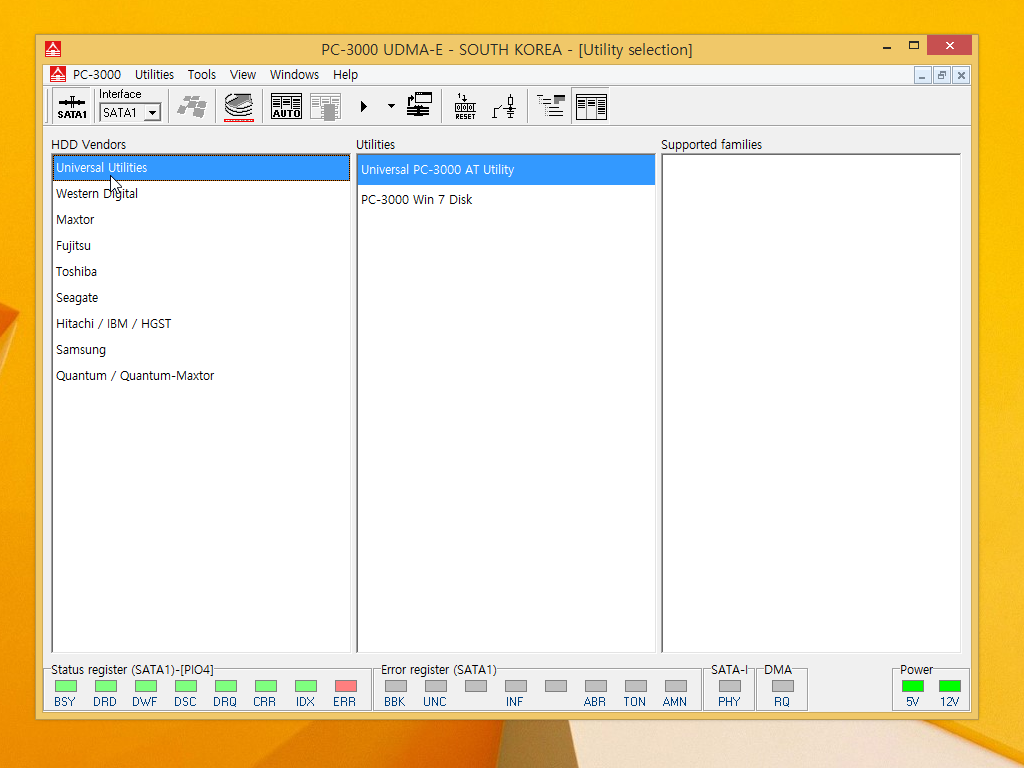This screenshot has width=1024, height=768.
Task: Click the red ERR status indicator
Action: (345, 686)
